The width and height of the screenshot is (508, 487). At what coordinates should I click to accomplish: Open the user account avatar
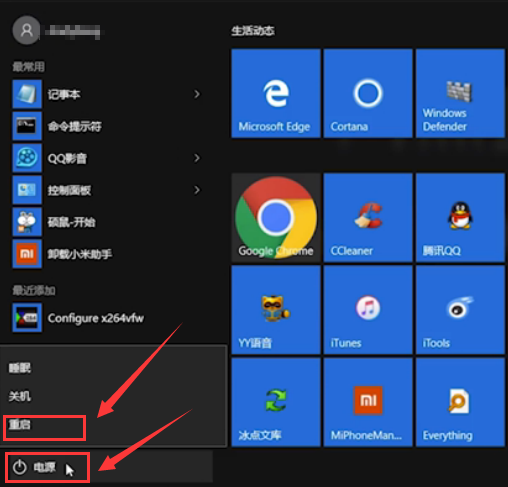[x=27, y=31]
